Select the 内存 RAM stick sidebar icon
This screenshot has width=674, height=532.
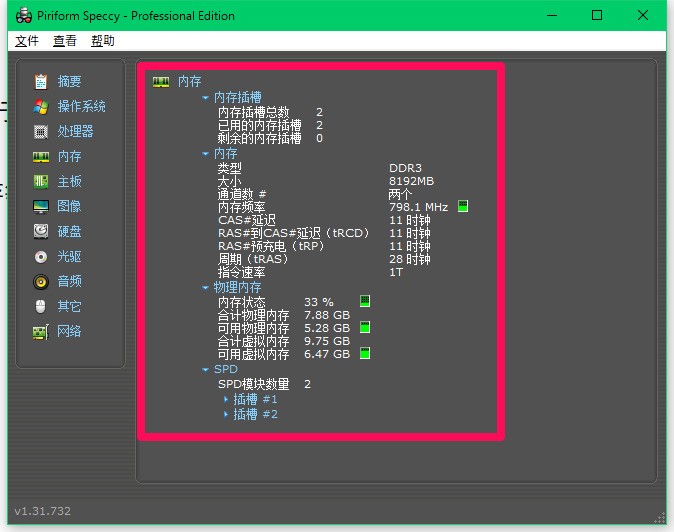click(41, 157)
